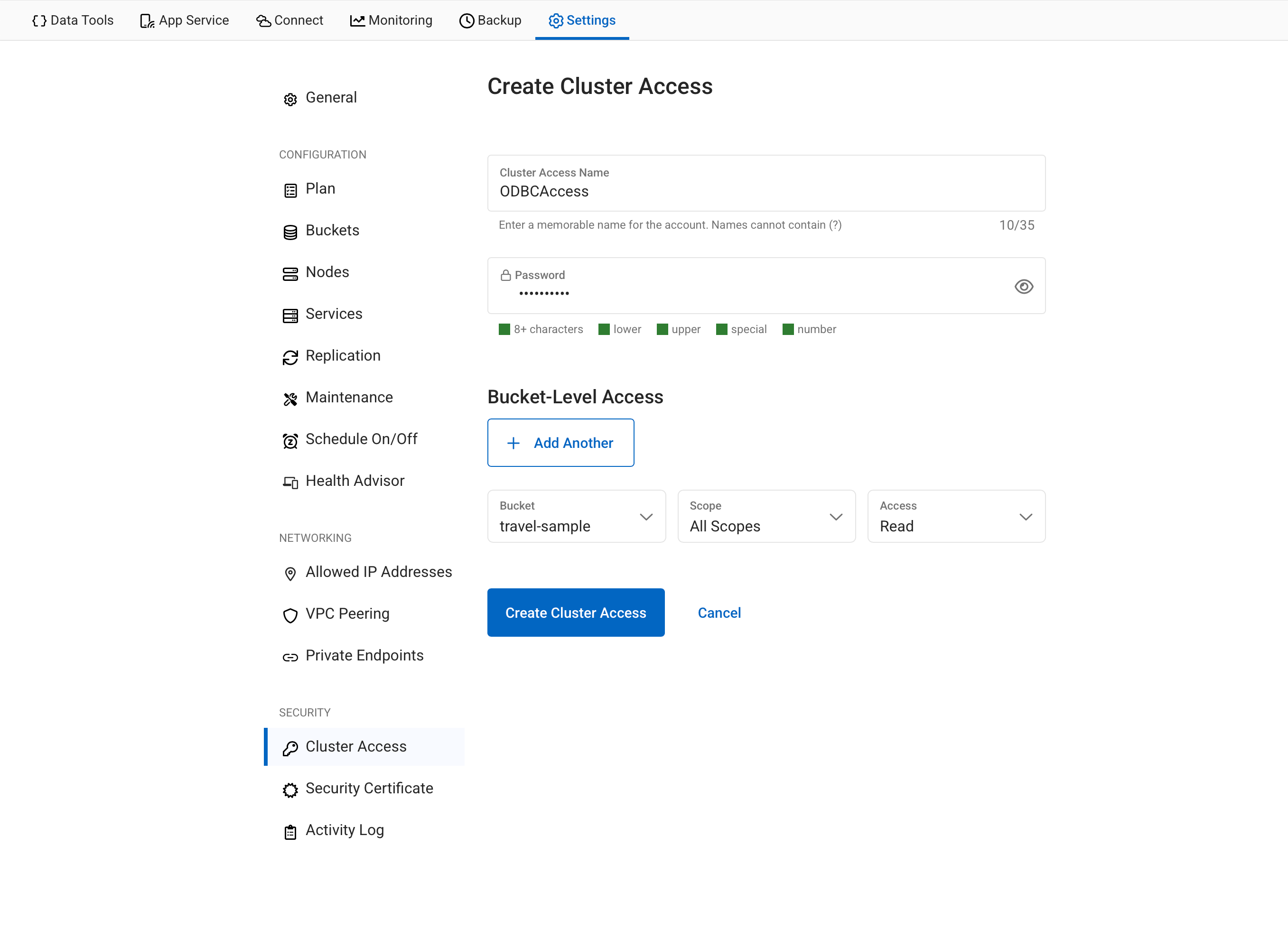
Task: Click the Security Certificate badge icon
Action: coord(290,790)
